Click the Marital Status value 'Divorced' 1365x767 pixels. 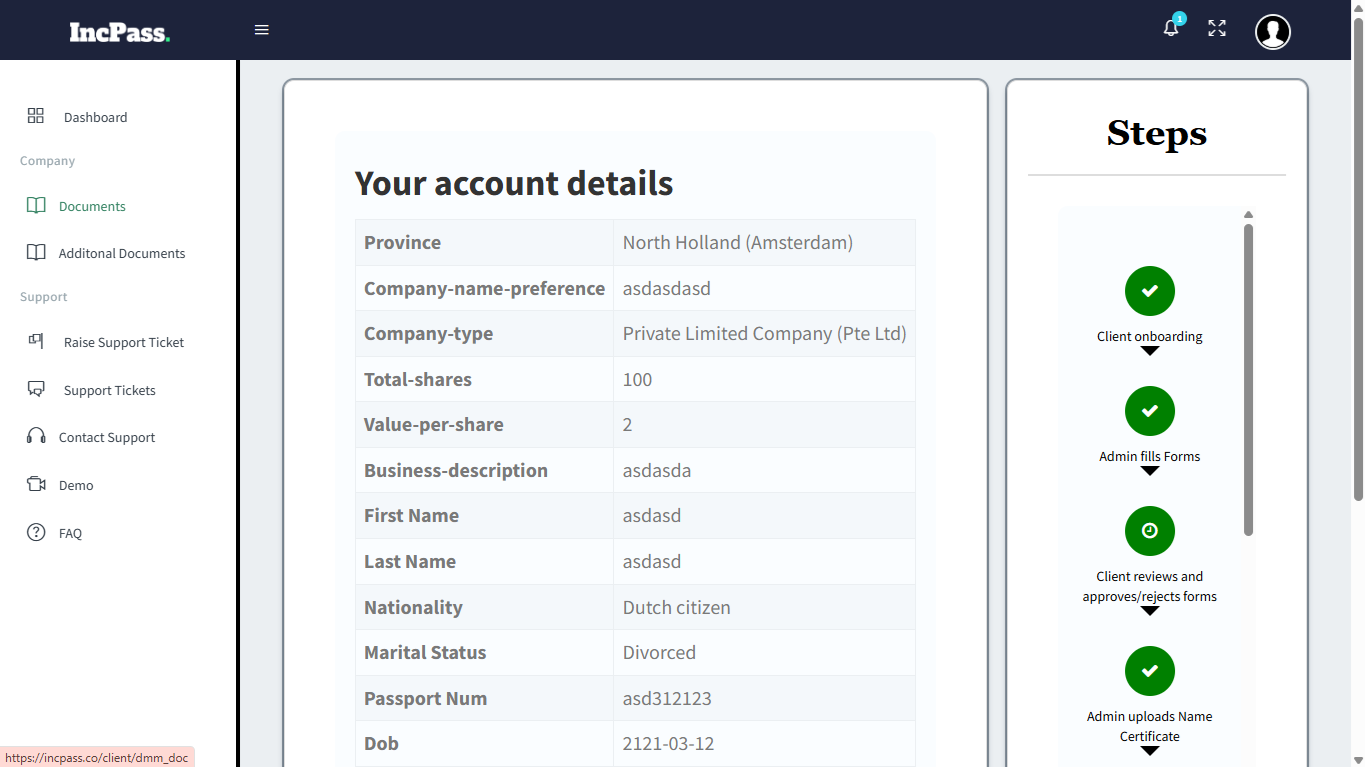659,652
